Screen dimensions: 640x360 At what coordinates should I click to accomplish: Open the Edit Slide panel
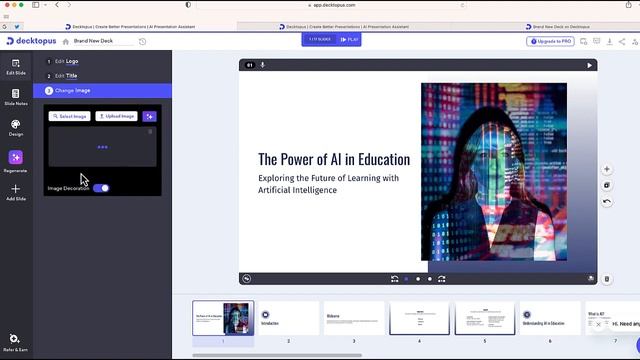[x=16, y=67]
